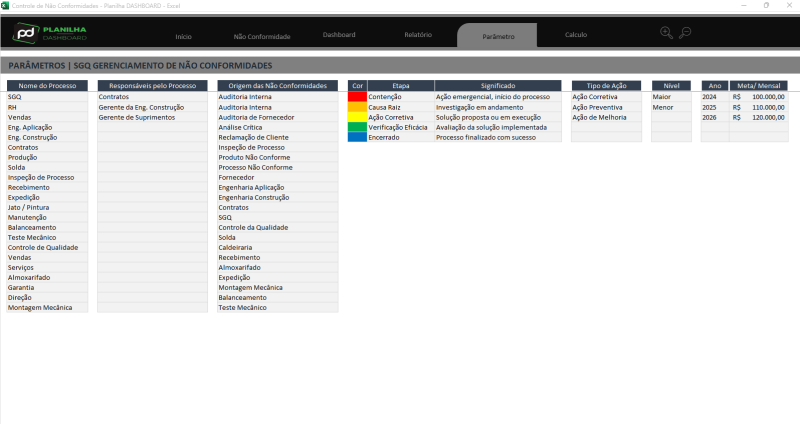800x424 pixels.
Task: Click the Nome do Processo column header
Action: [48, 86]
